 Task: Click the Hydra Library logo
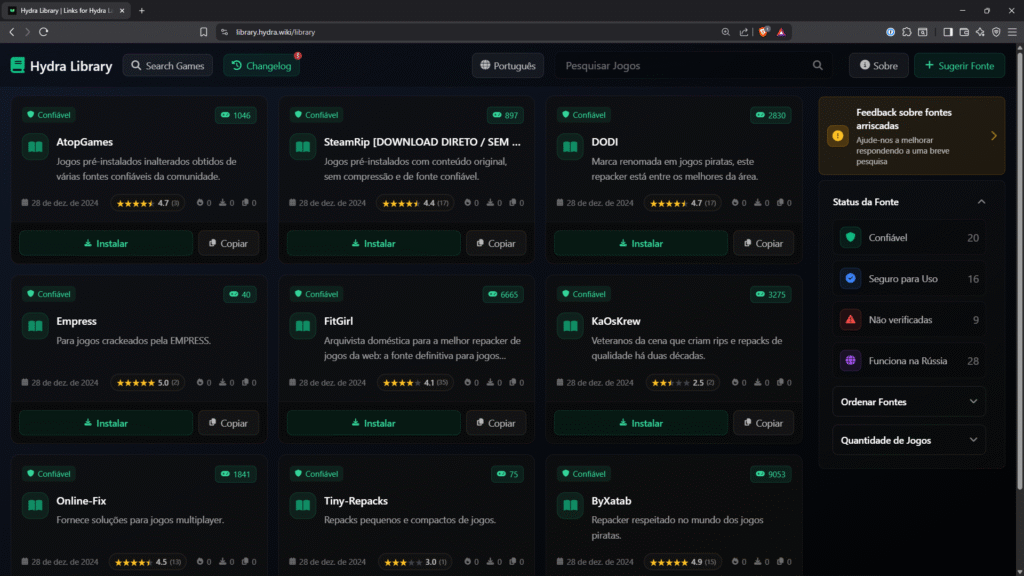click(x=61, y=66)
